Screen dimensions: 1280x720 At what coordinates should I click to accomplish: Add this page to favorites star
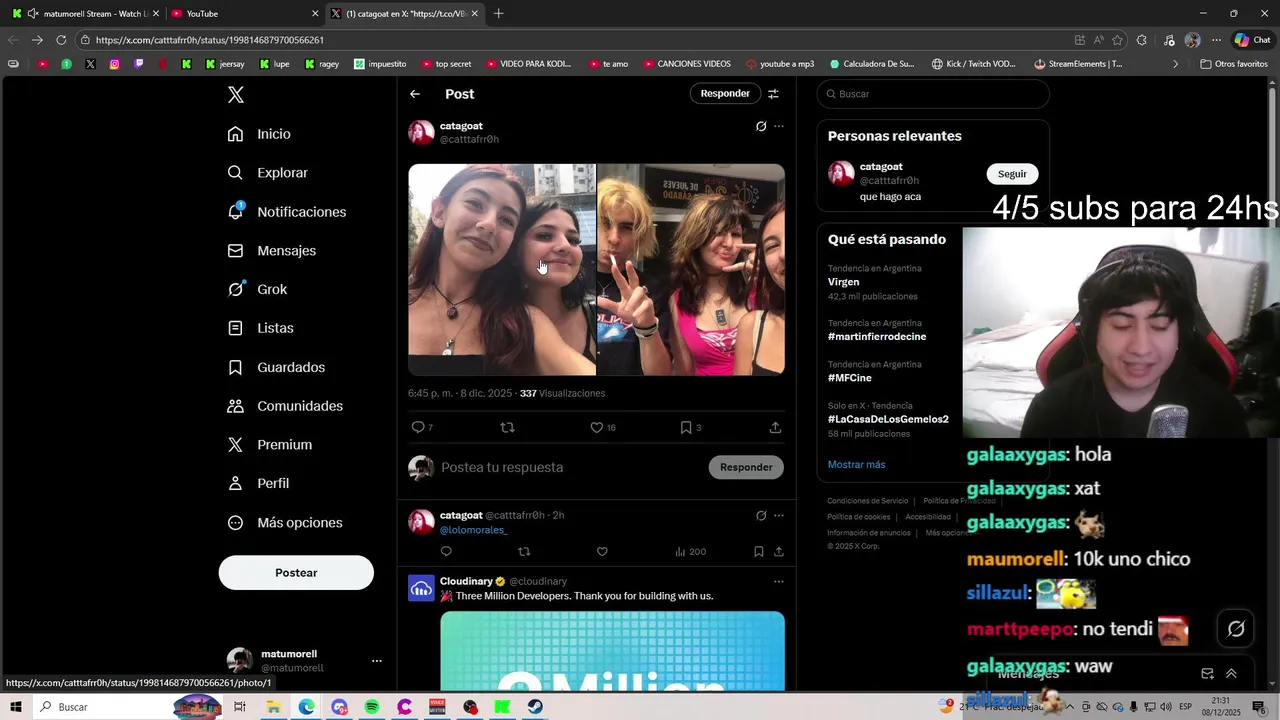point(1117,40)
